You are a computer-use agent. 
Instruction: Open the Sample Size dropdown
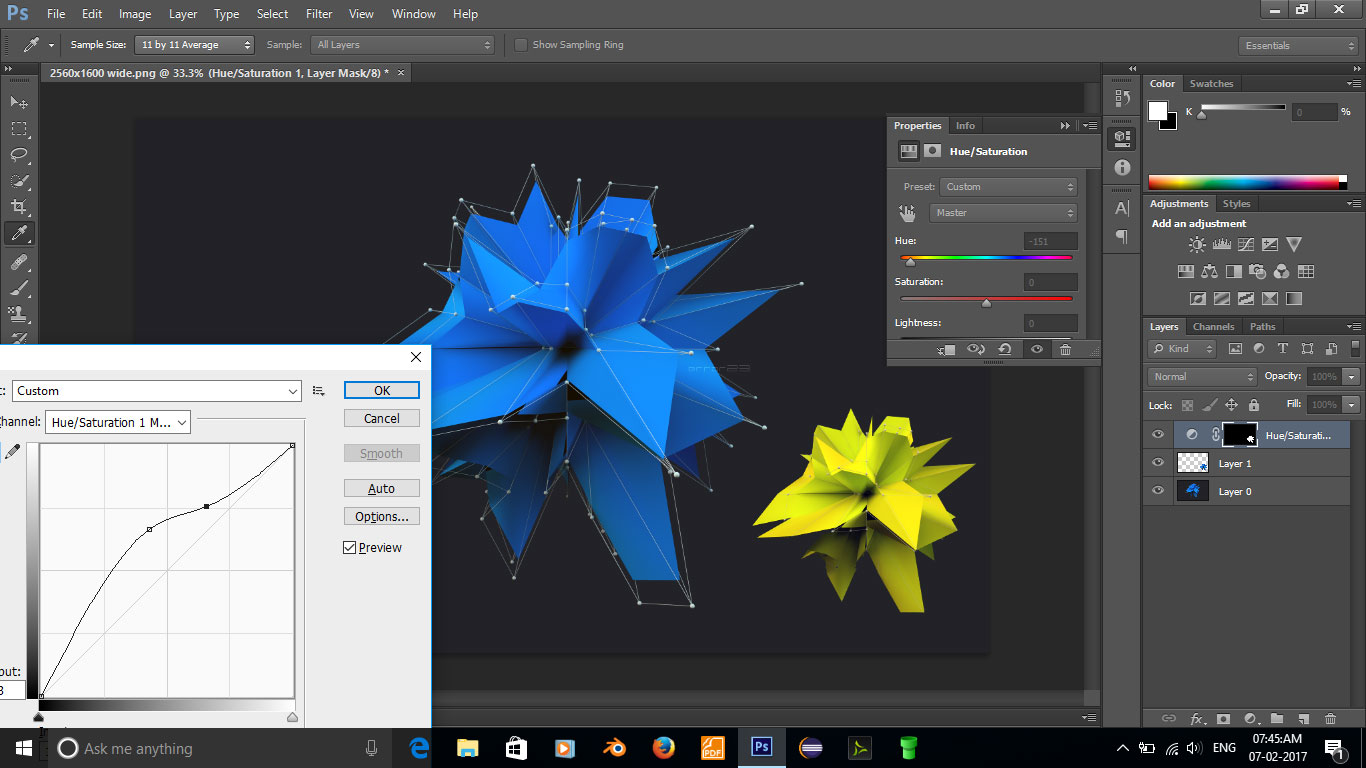point(196,45)
